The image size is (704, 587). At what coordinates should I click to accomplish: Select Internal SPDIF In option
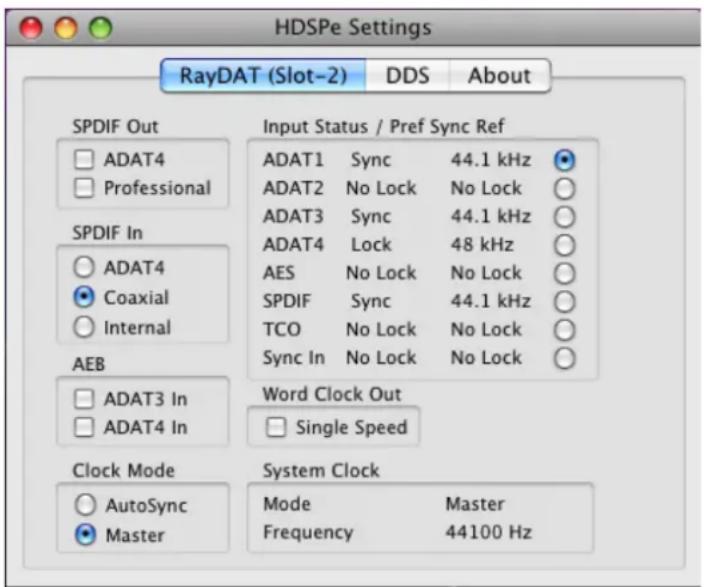[84, 327]
